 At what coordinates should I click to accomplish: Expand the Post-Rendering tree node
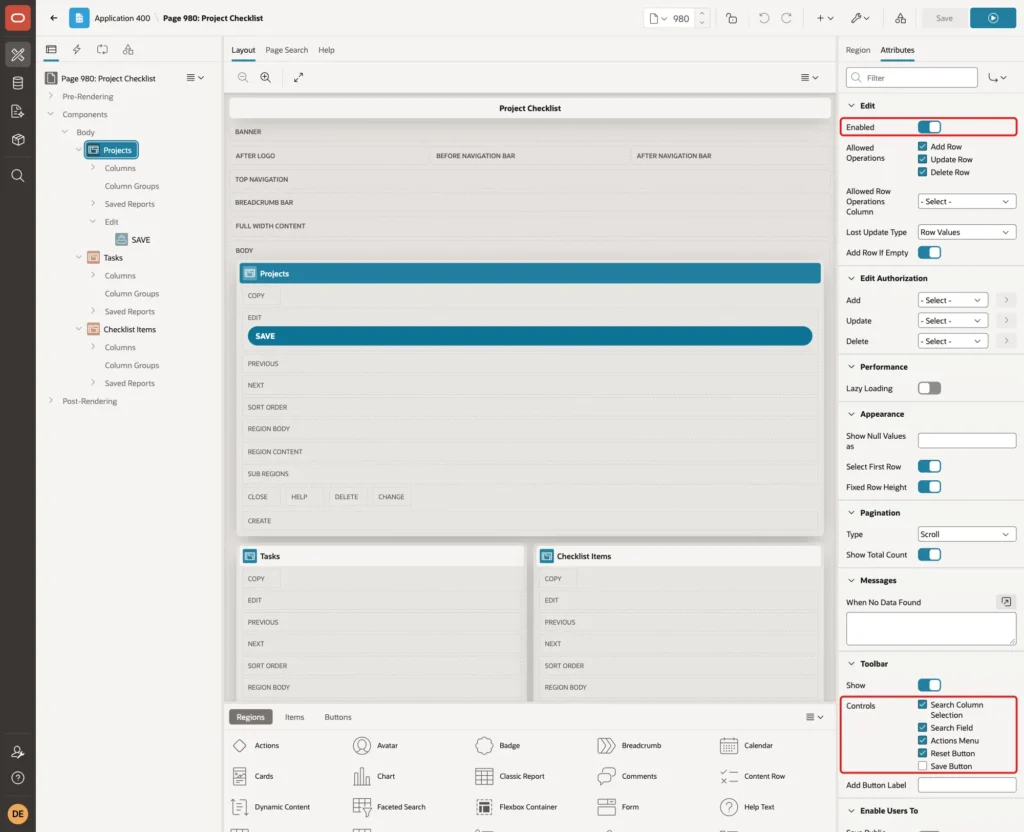pos(51,400)
